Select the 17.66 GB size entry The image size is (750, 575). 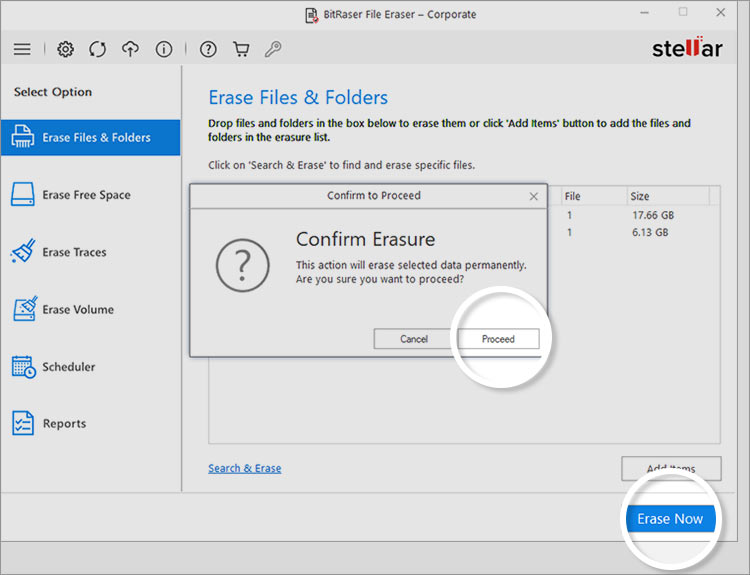click(653, 215)
